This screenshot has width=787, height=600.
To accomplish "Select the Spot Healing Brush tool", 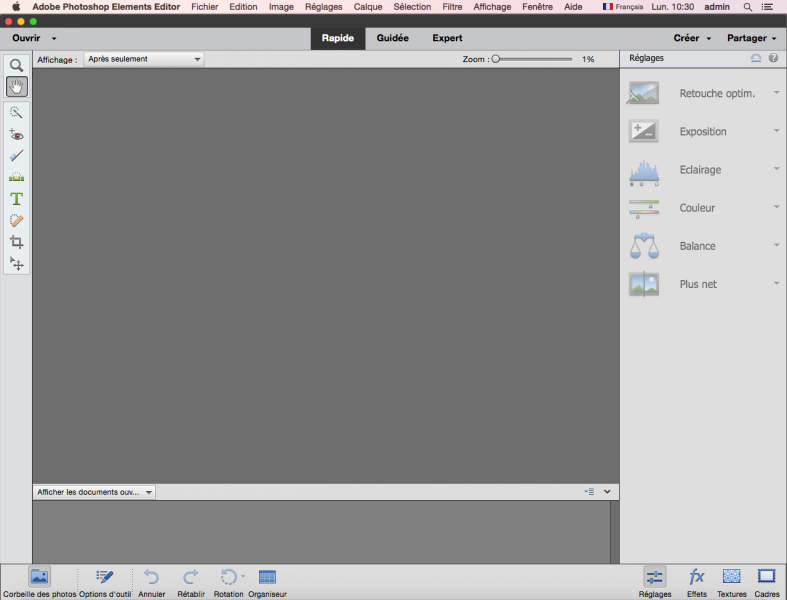I will point(16,220).
